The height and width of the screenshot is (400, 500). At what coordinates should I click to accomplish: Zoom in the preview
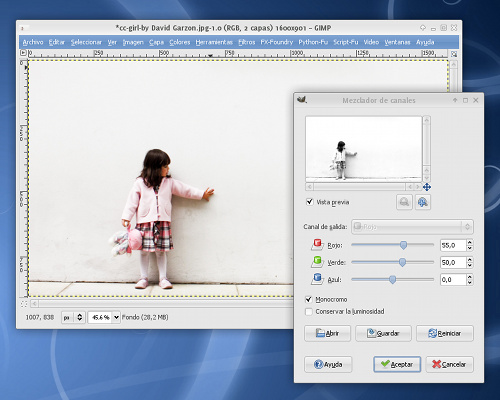point(423,202)
